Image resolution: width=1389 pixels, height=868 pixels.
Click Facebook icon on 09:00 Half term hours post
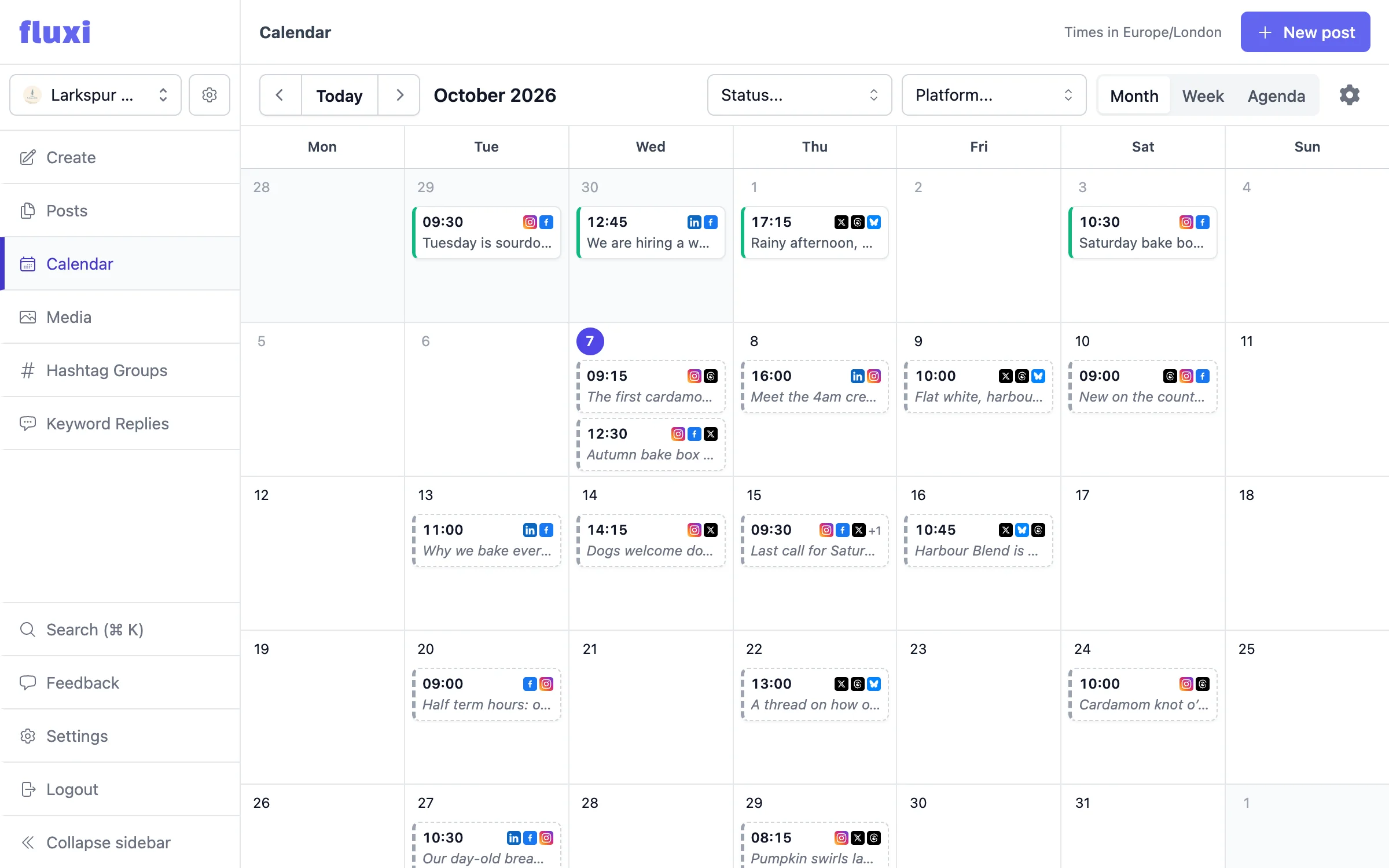click(530, 684)
